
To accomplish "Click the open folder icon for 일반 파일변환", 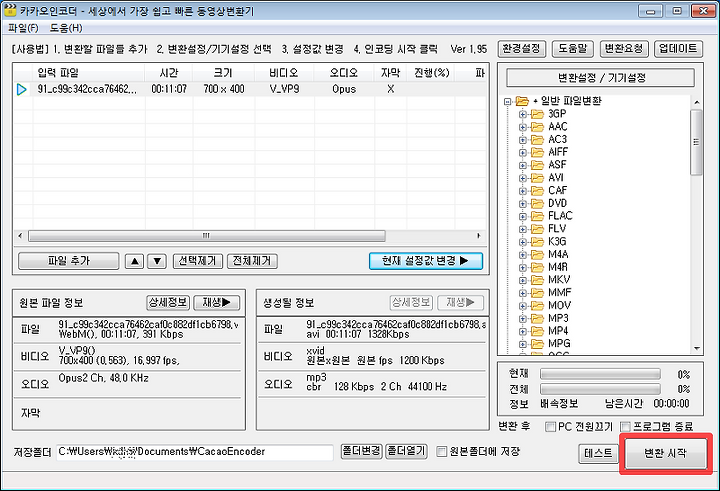I will [522, 101].
